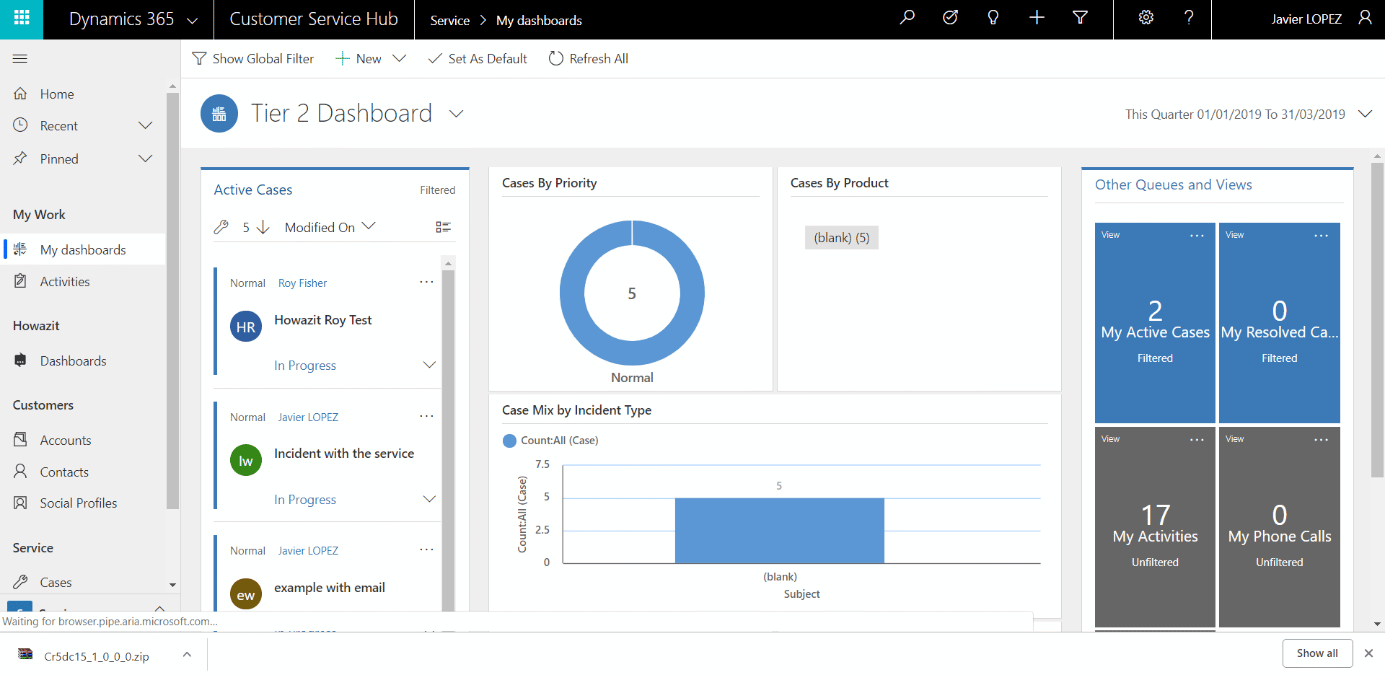Click Refresh All
The image size is (1385, 675).
tap(588, 59)
